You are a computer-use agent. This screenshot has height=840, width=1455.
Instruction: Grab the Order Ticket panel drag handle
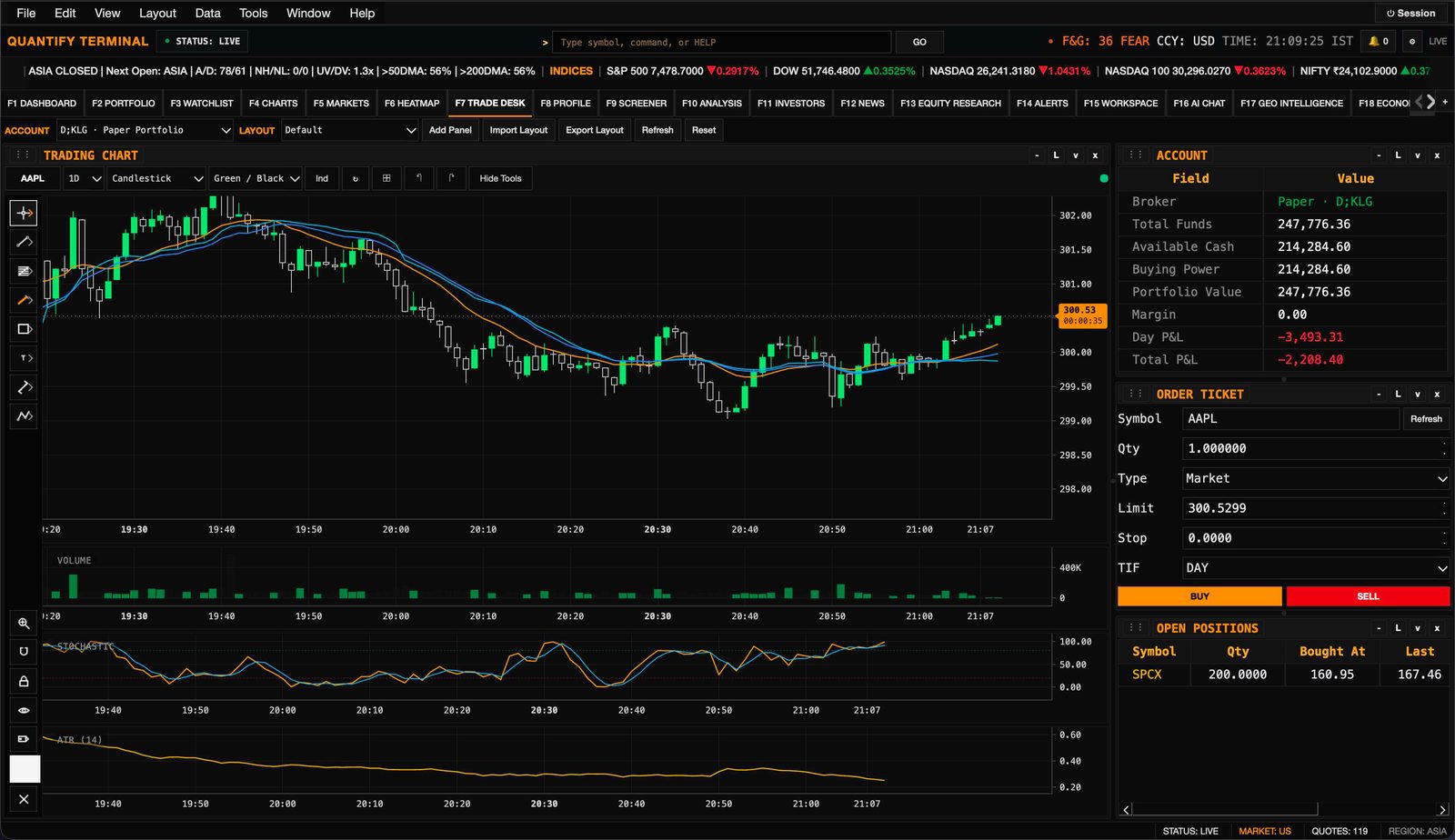(1136, 394)
